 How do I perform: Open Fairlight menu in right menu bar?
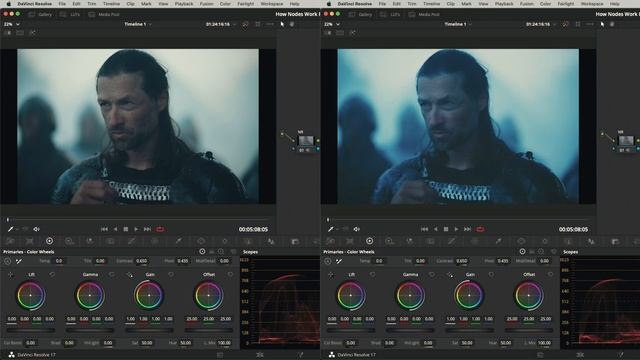point(566,4)
